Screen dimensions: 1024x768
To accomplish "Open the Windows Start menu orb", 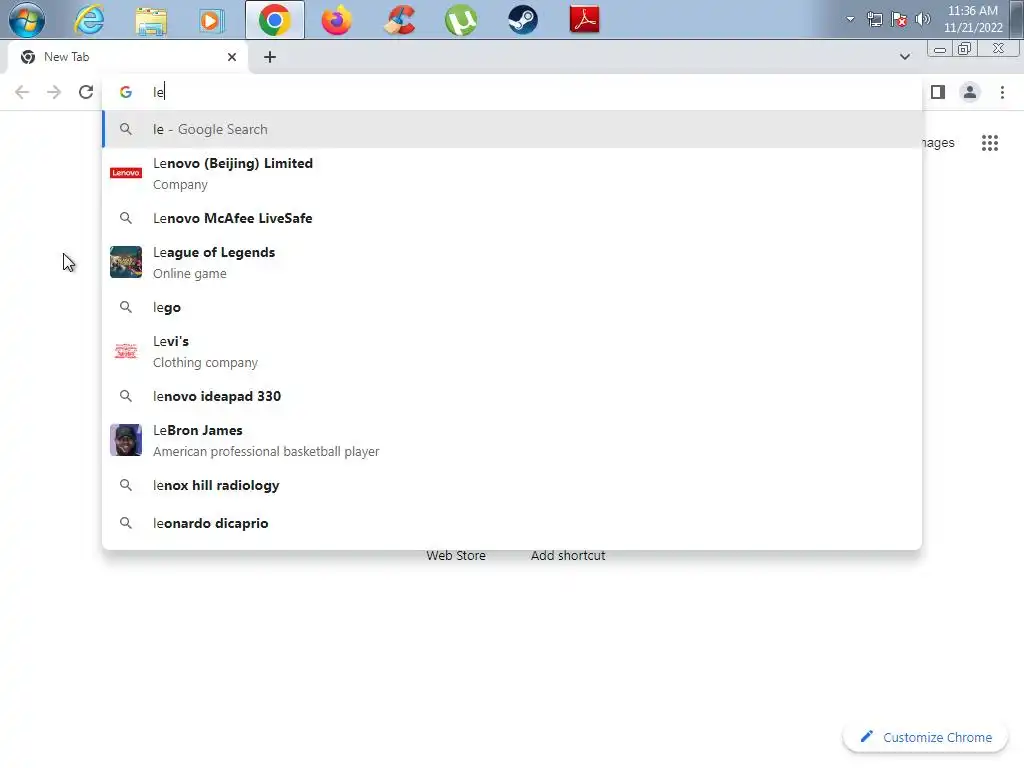I will pos(27,20).
